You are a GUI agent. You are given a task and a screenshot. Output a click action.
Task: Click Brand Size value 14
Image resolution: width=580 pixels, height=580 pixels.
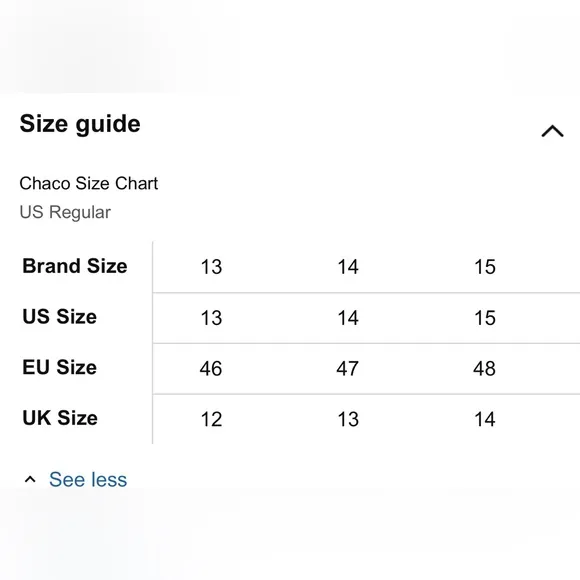pyautogui.click(x=348, y=267)
